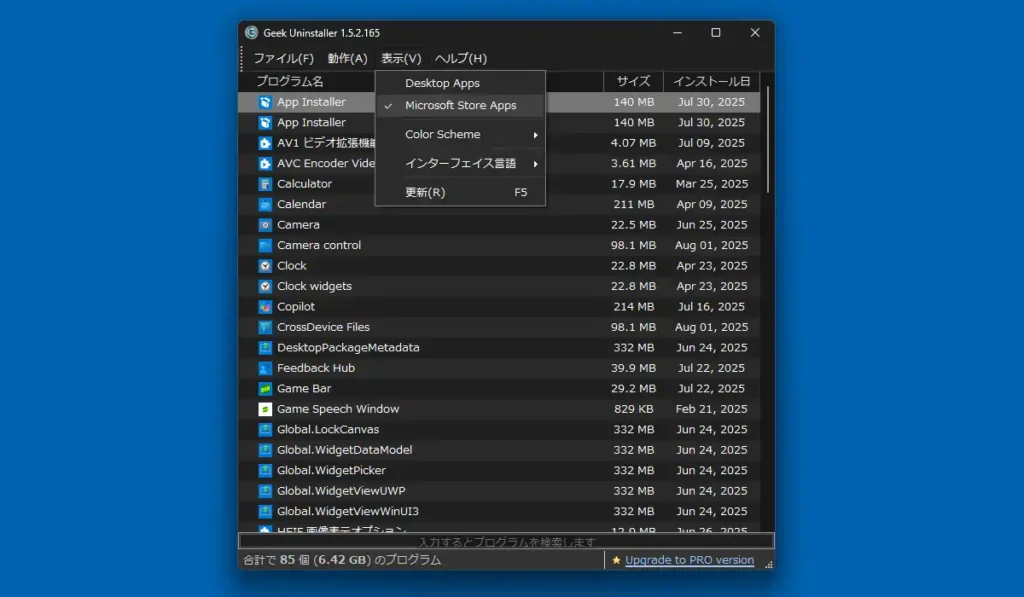The width and height of the screenshot is (1024, 597).
Task: Close the Geek Uninstaller window
Action: coord(755,33)
